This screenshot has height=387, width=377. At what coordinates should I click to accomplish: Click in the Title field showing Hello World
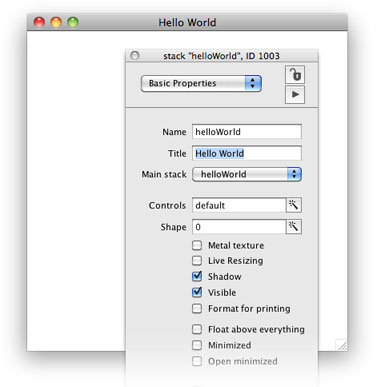(247, 153)
